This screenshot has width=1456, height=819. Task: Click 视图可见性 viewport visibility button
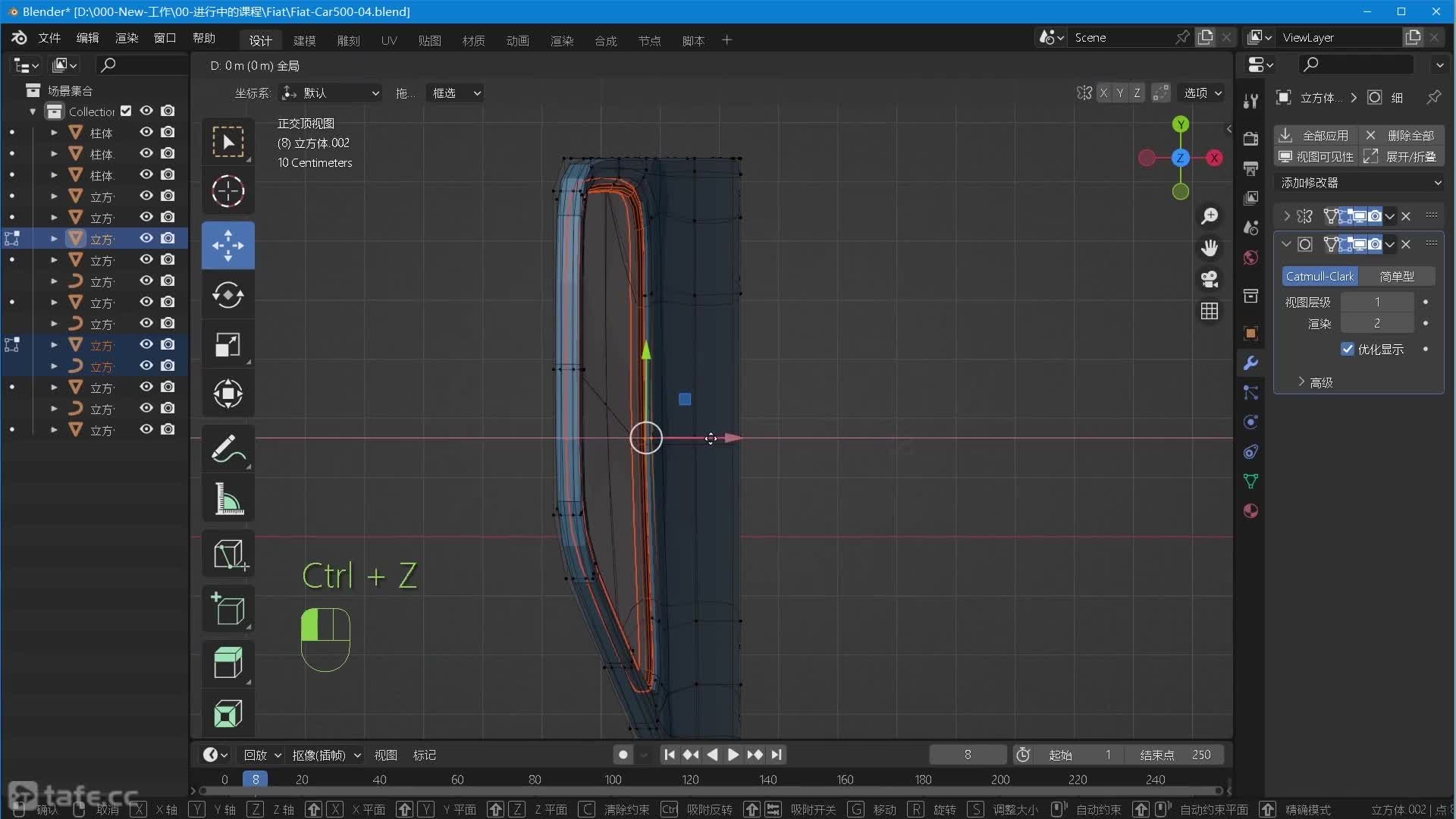point(1316,156)
